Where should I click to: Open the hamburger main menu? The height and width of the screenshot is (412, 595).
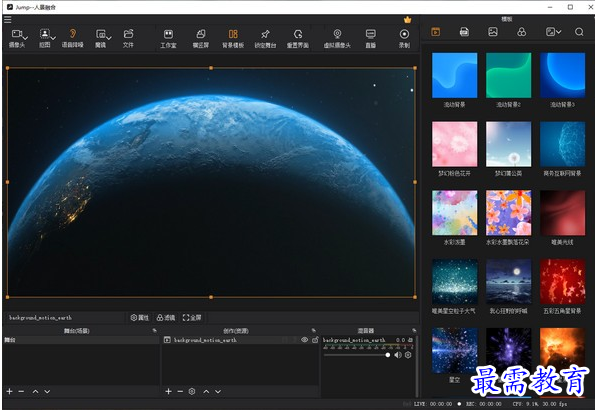click(8, 19)
